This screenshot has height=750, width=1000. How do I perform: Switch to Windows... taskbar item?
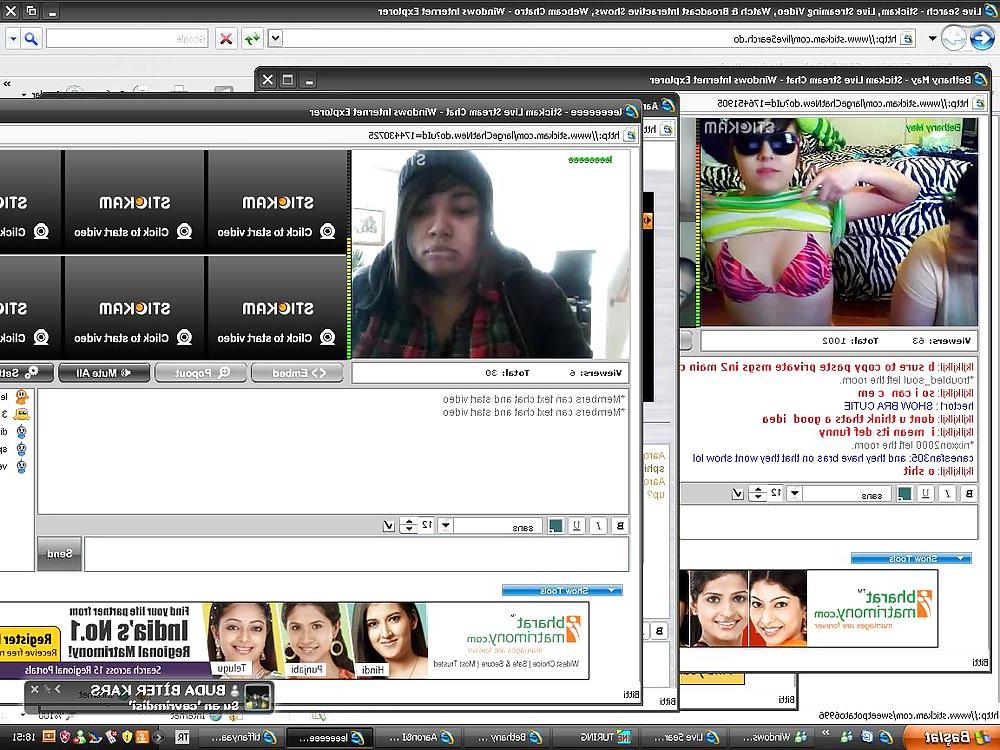772,737
